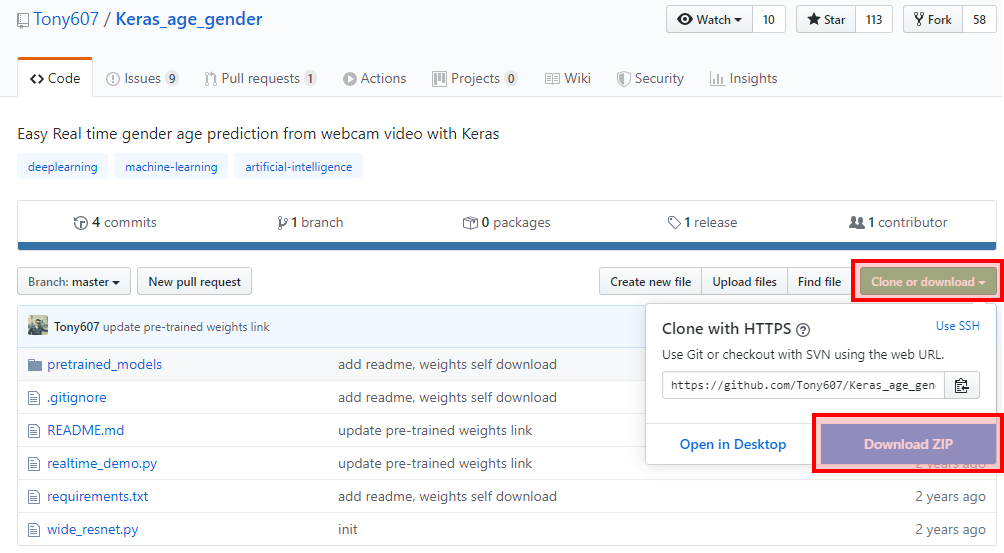The width and height of the screenshot is (1004, 553).
Task: Open the Watch dropdown button
Action: click(x=709, y=19)
